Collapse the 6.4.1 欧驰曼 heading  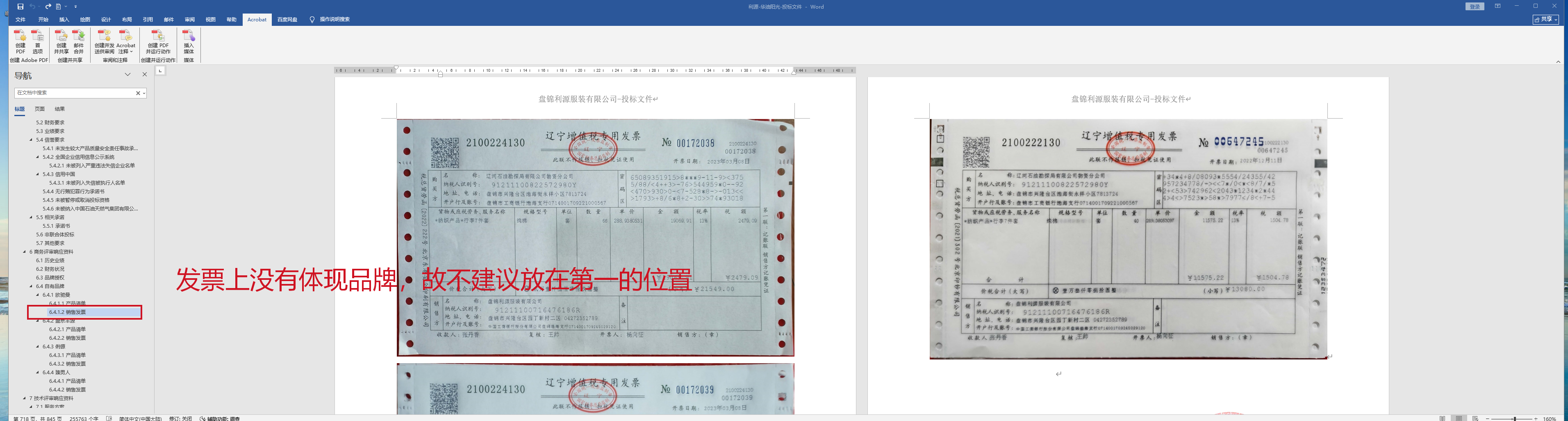click(38, 295)
